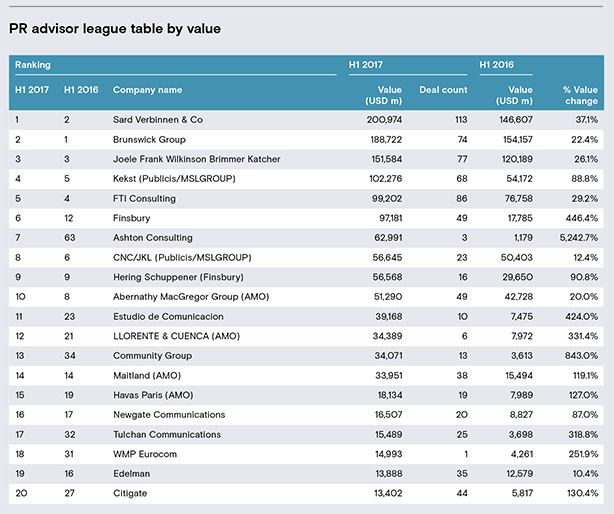Select the FTI Consulting row
Image resolution: width=614 pixels, height=514 pixels.
coord(306,198)
